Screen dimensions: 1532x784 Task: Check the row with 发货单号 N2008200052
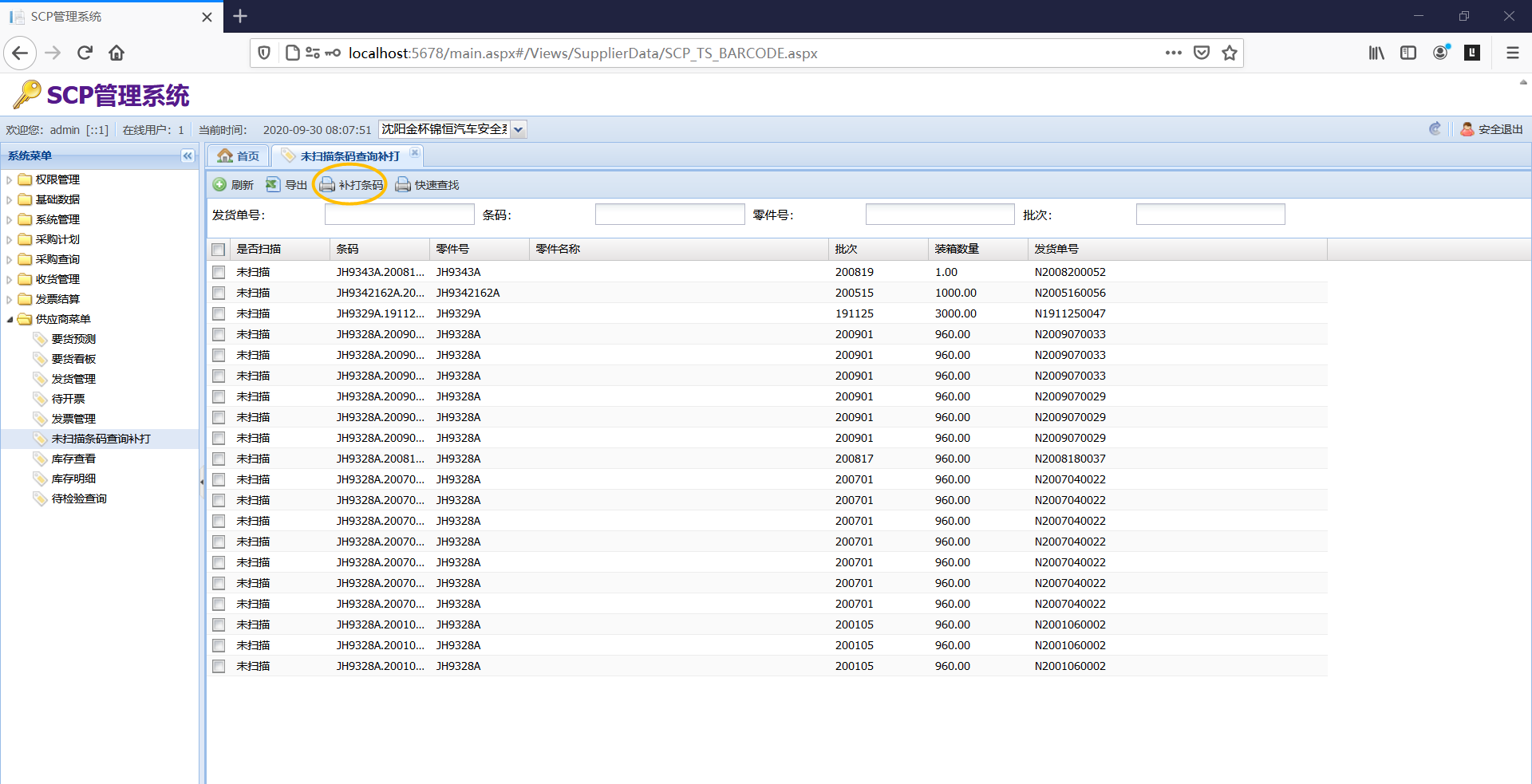[x=219, y=272]
